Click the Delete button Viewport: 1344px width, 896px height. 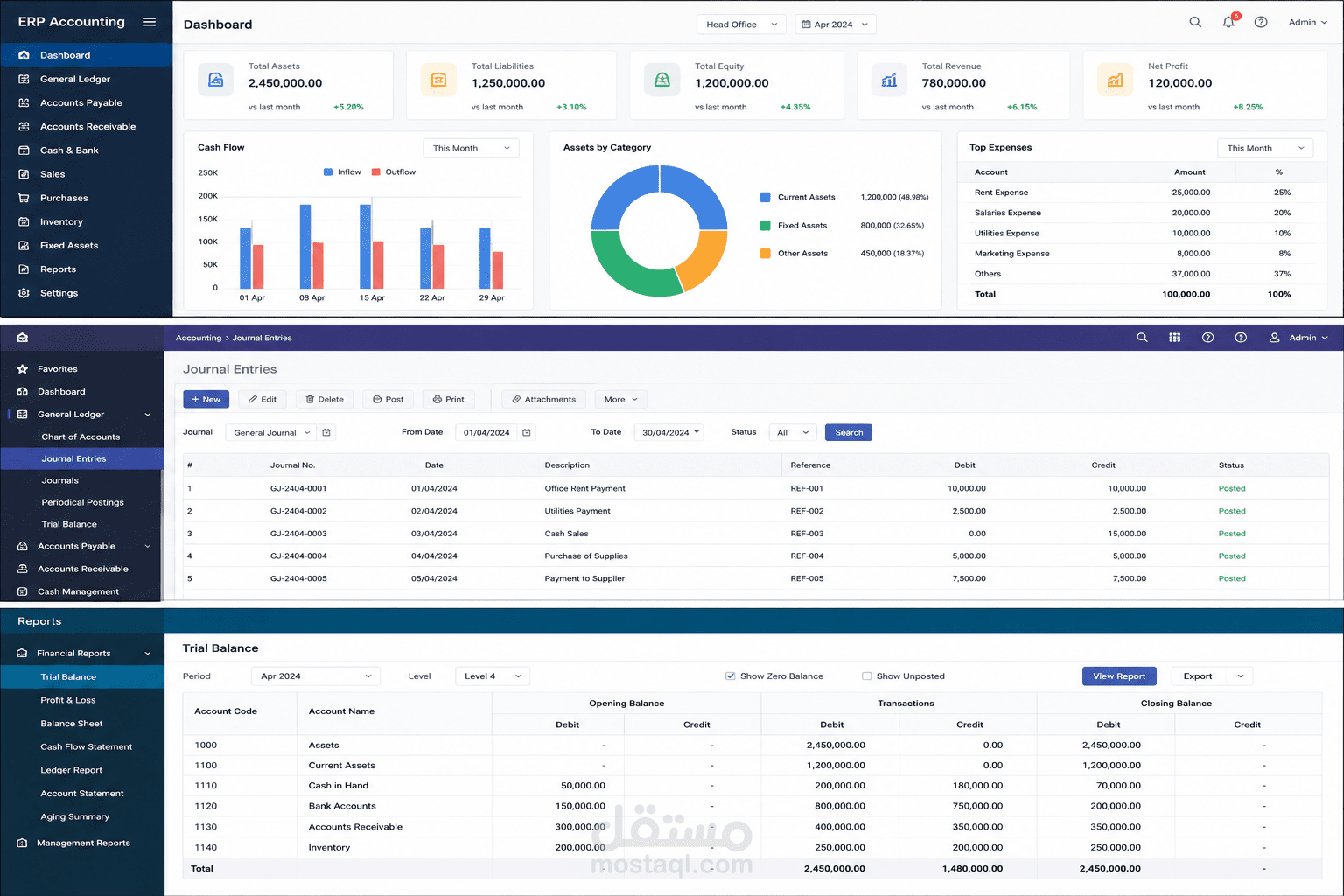click(325, 399)
